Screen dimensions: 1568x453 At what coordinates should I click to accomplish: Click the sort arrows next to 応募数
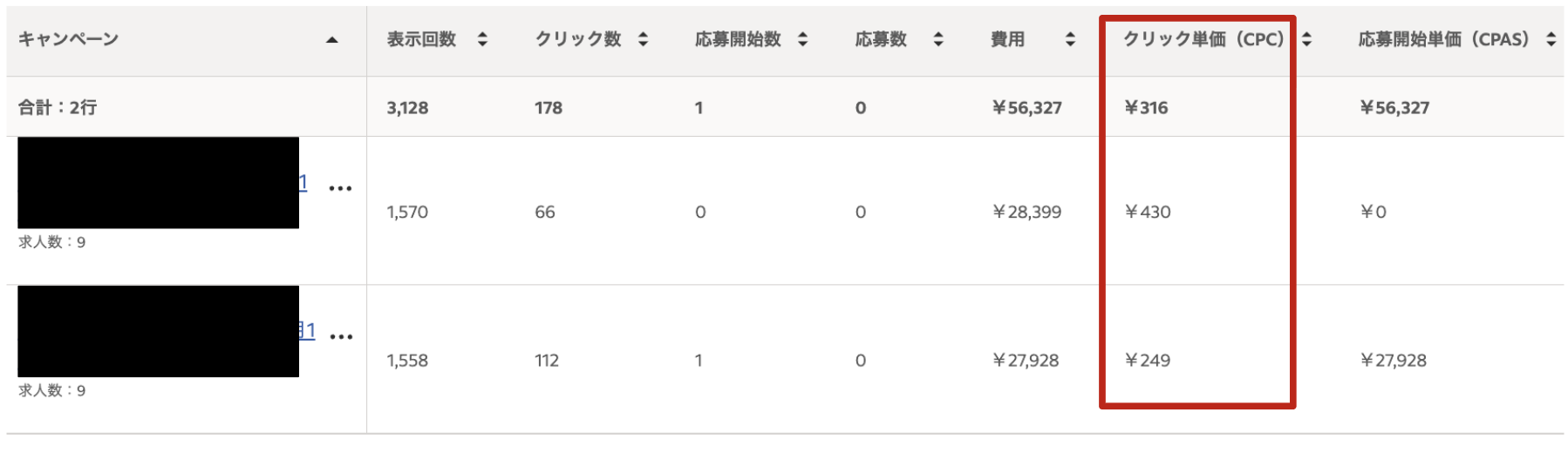click(938, 39)
